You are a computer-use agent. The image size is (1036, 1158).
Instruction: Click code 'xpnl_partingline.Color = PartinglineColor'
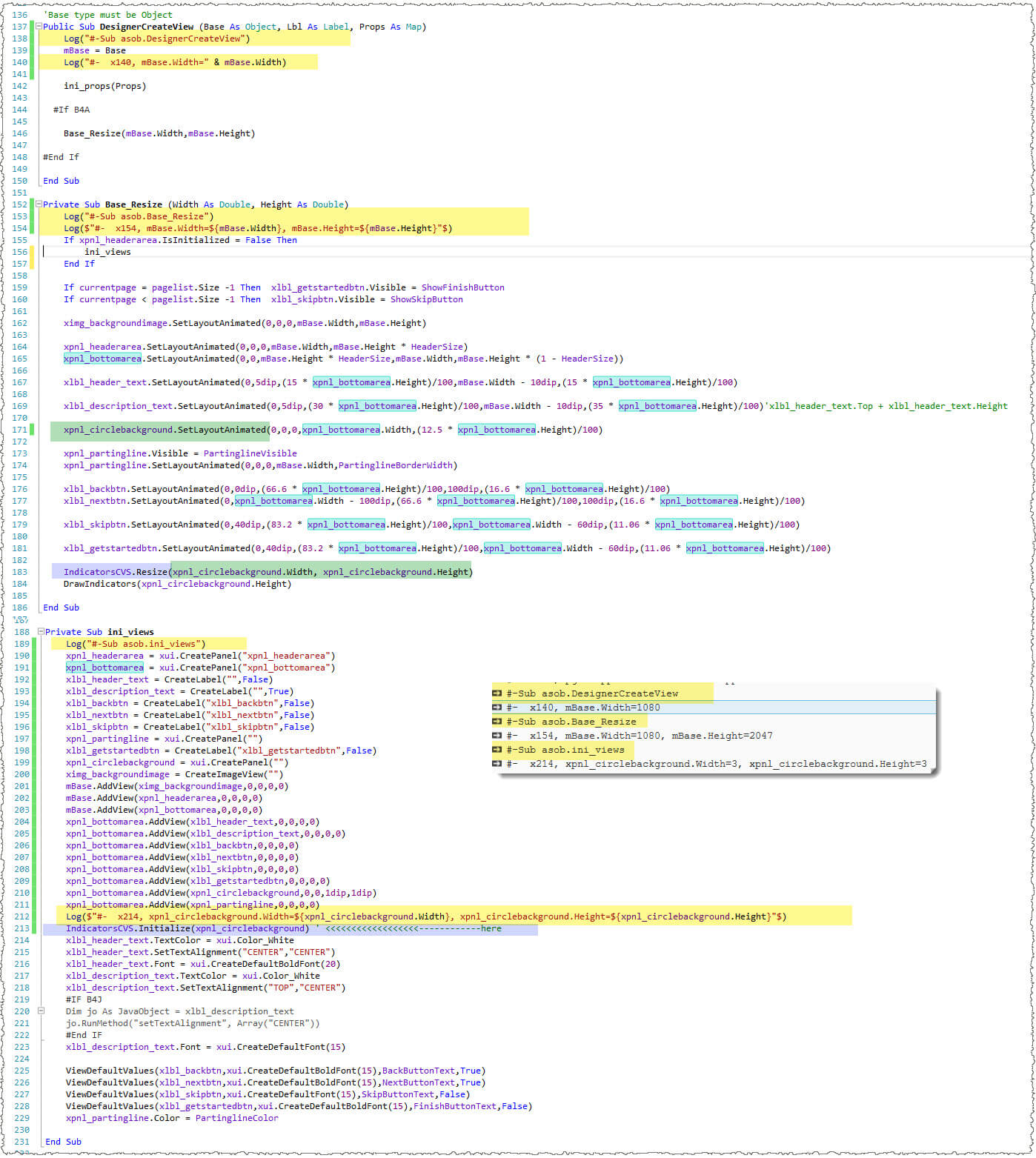(172, 1118)
